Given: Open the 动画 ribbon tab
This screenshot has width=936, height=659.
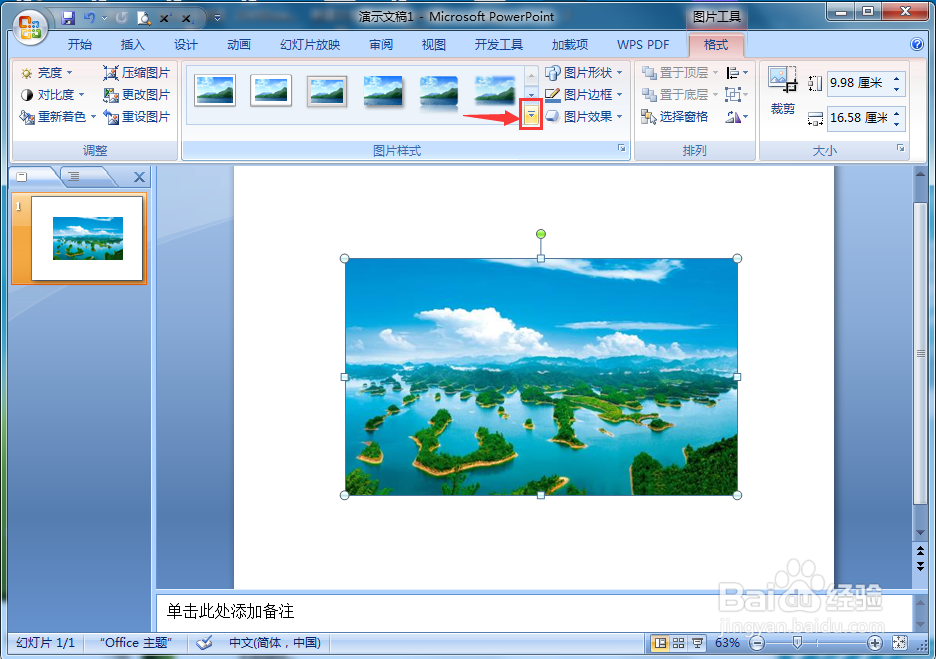Looking at the screenshot, I should point(239,45).
